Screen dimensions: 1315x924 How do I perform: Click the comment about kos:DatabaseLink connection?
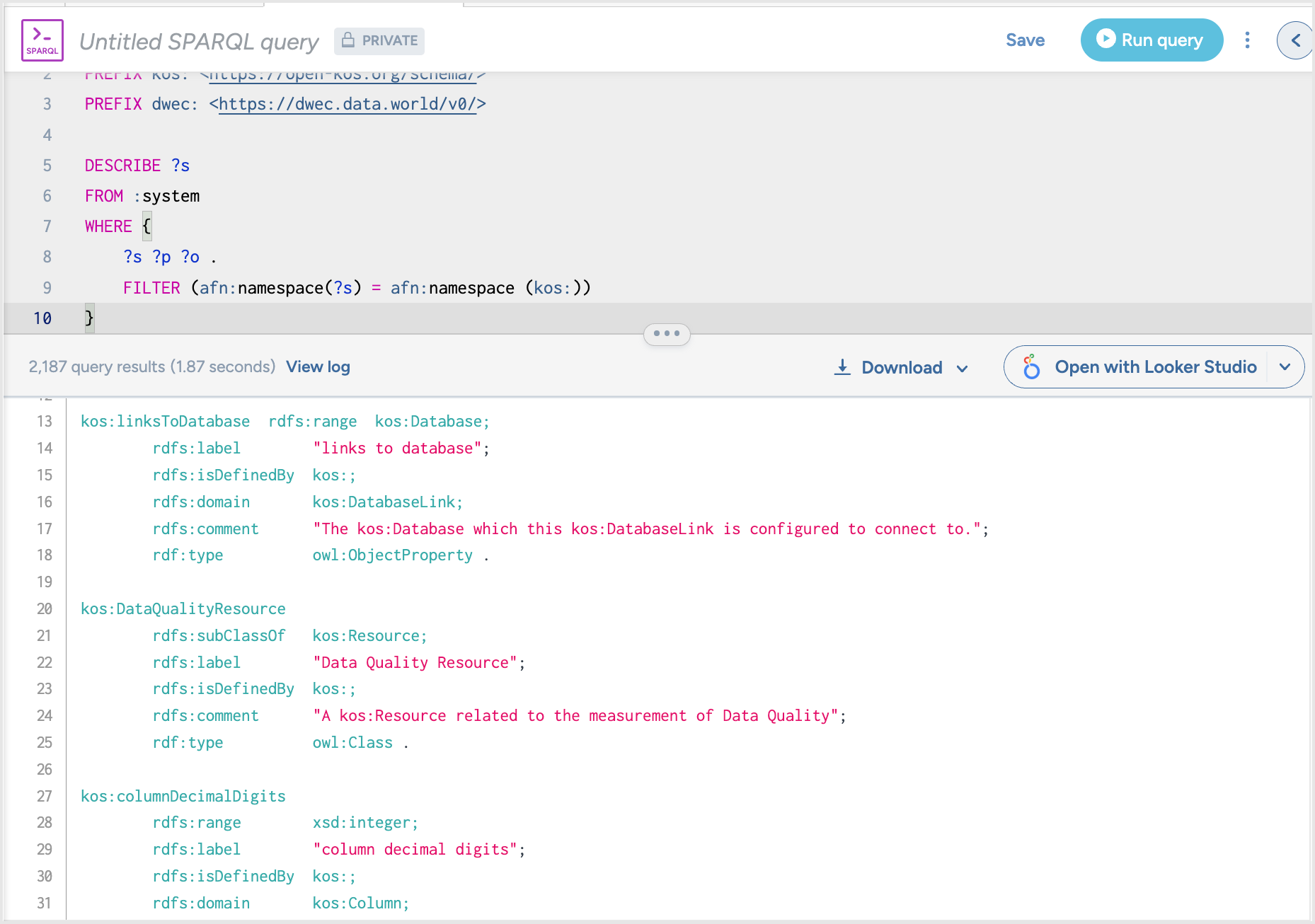click(648, 529)
